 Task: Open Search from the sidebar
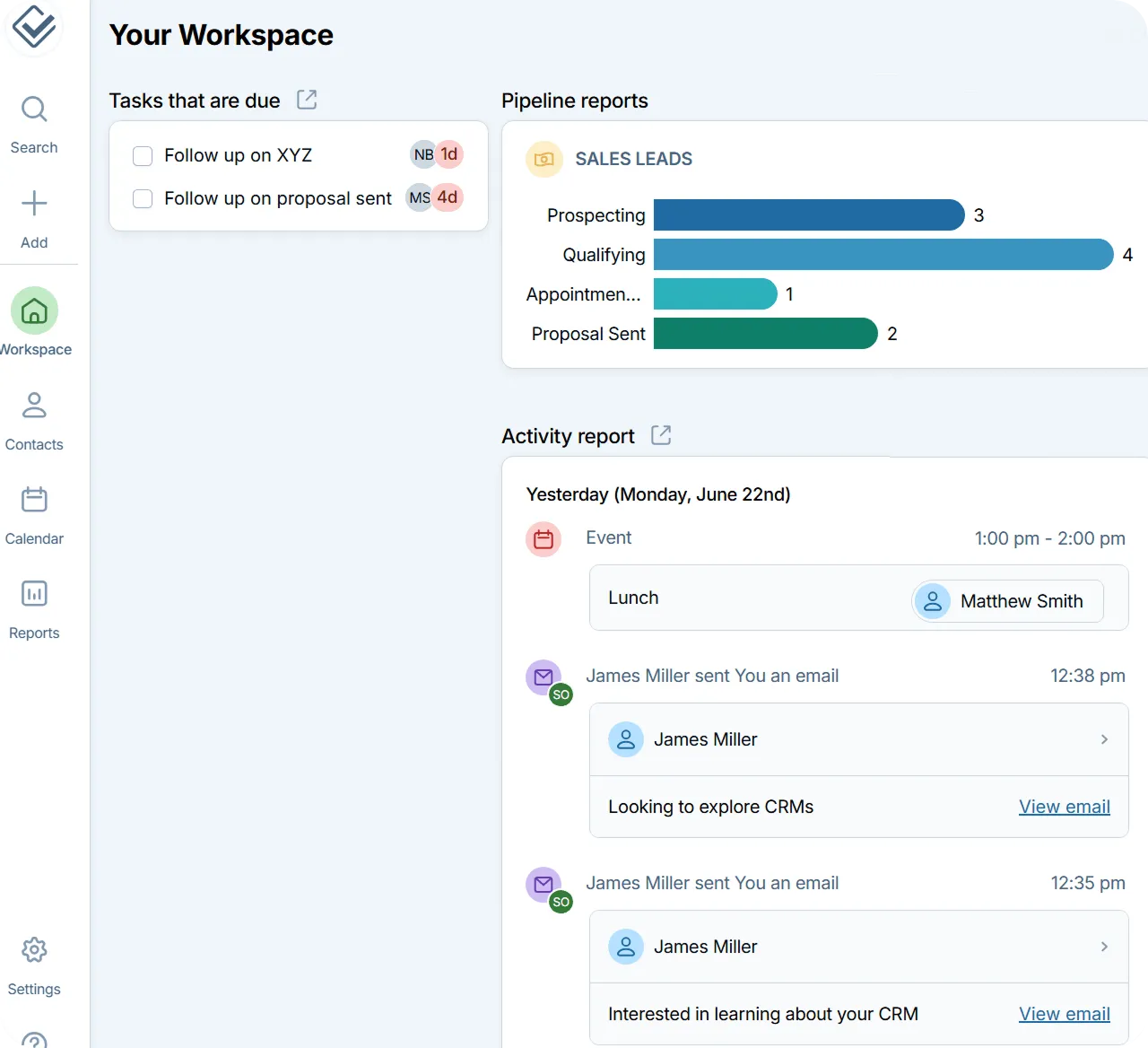pyautogui.click(x=34, y=124)
